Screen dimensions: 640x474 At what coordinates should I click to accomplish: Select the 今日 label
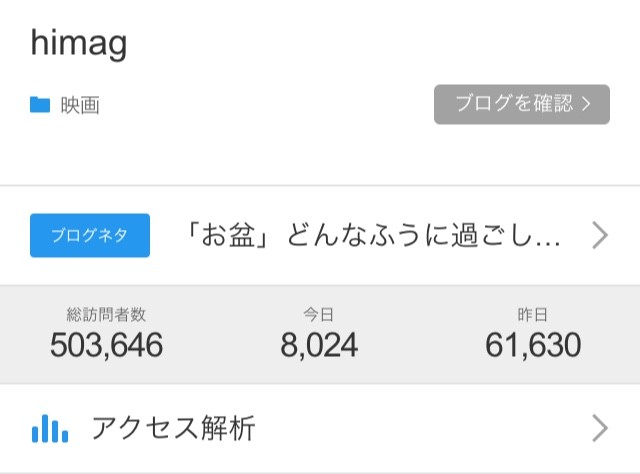point(319,315)
